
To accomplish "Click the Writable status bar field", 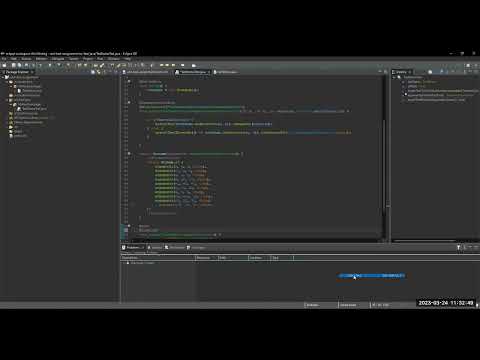I will [321, 305].
